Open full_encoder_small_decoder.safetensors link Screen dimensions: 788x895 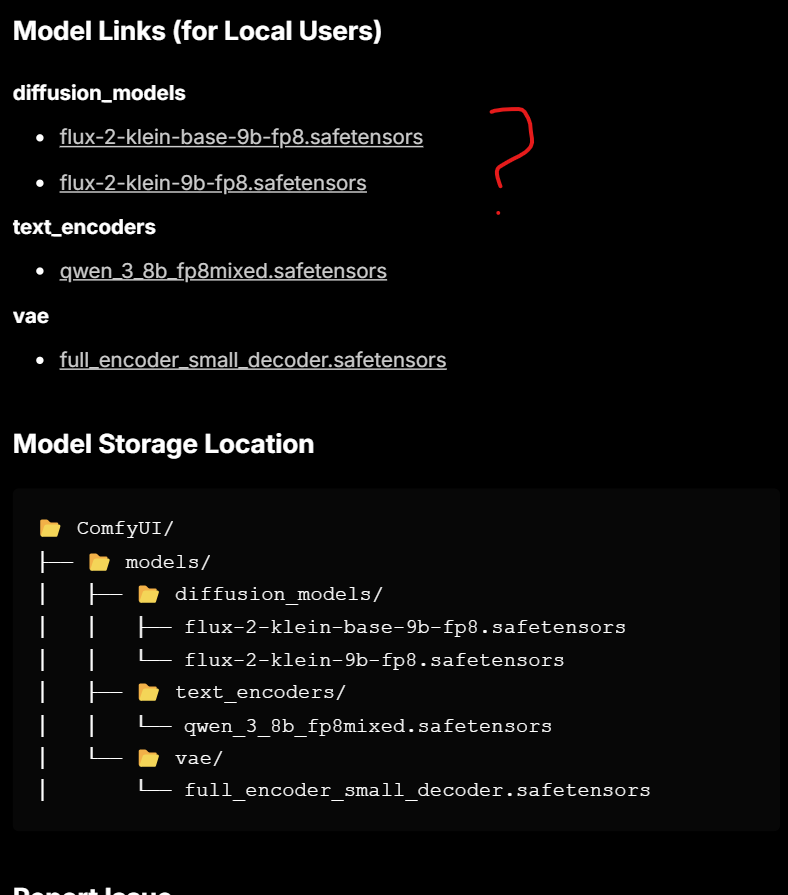tap(253, 360)
